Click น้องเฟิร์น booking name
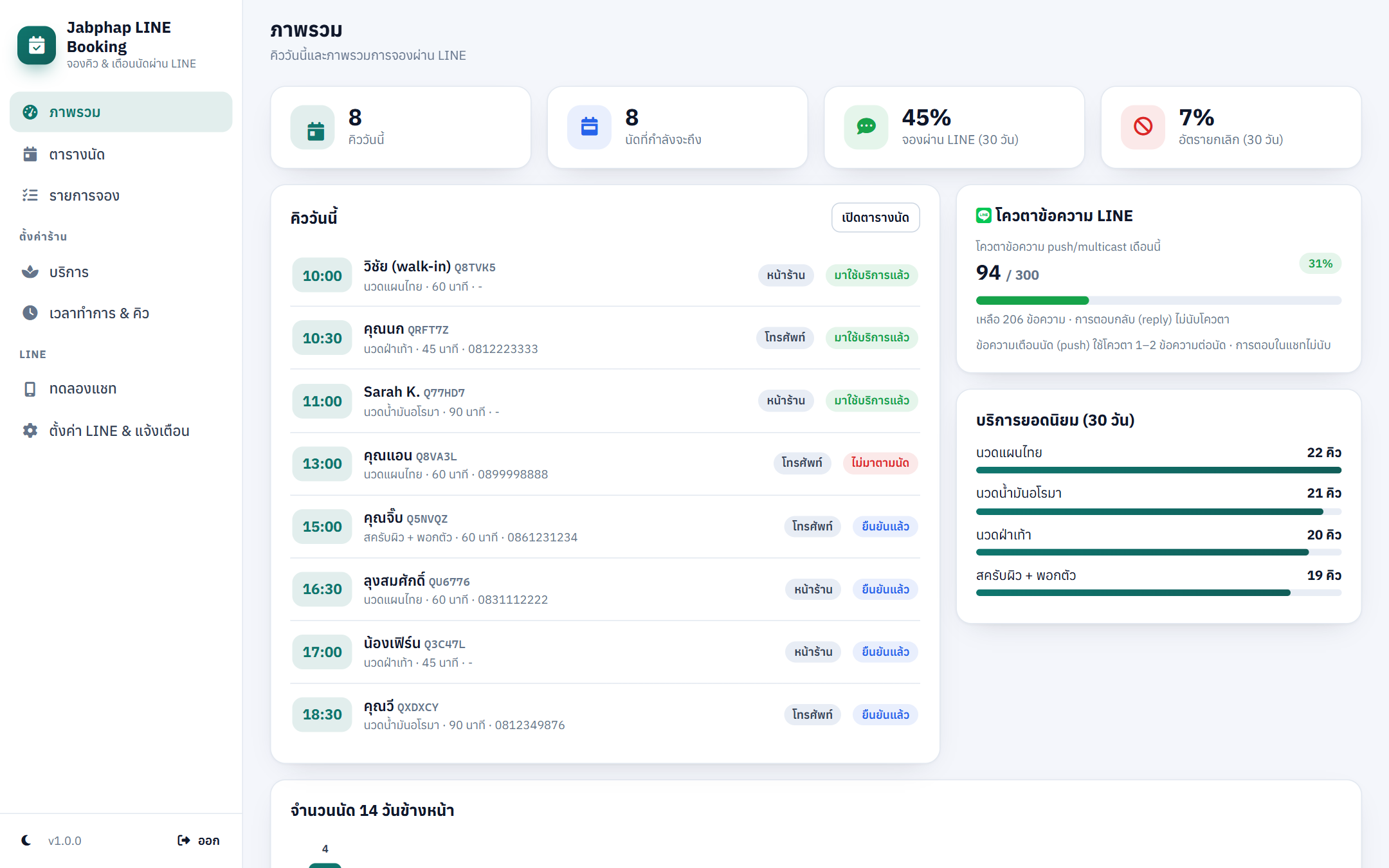 pyautogui.click(x=392, y=643)
